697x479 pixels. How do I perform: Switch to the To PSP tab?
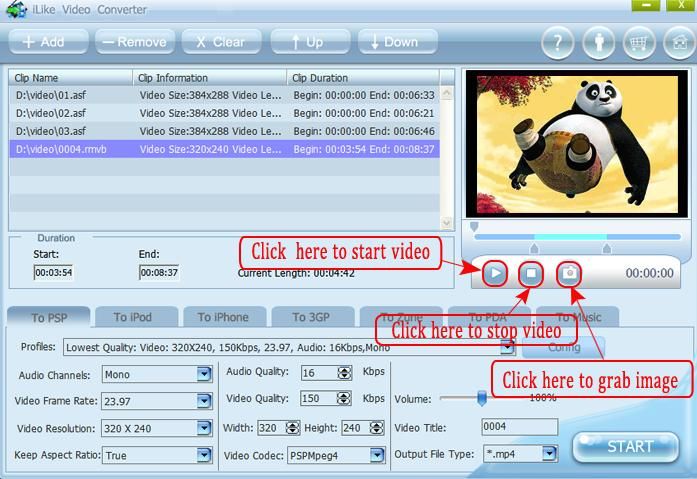point(49,317)
